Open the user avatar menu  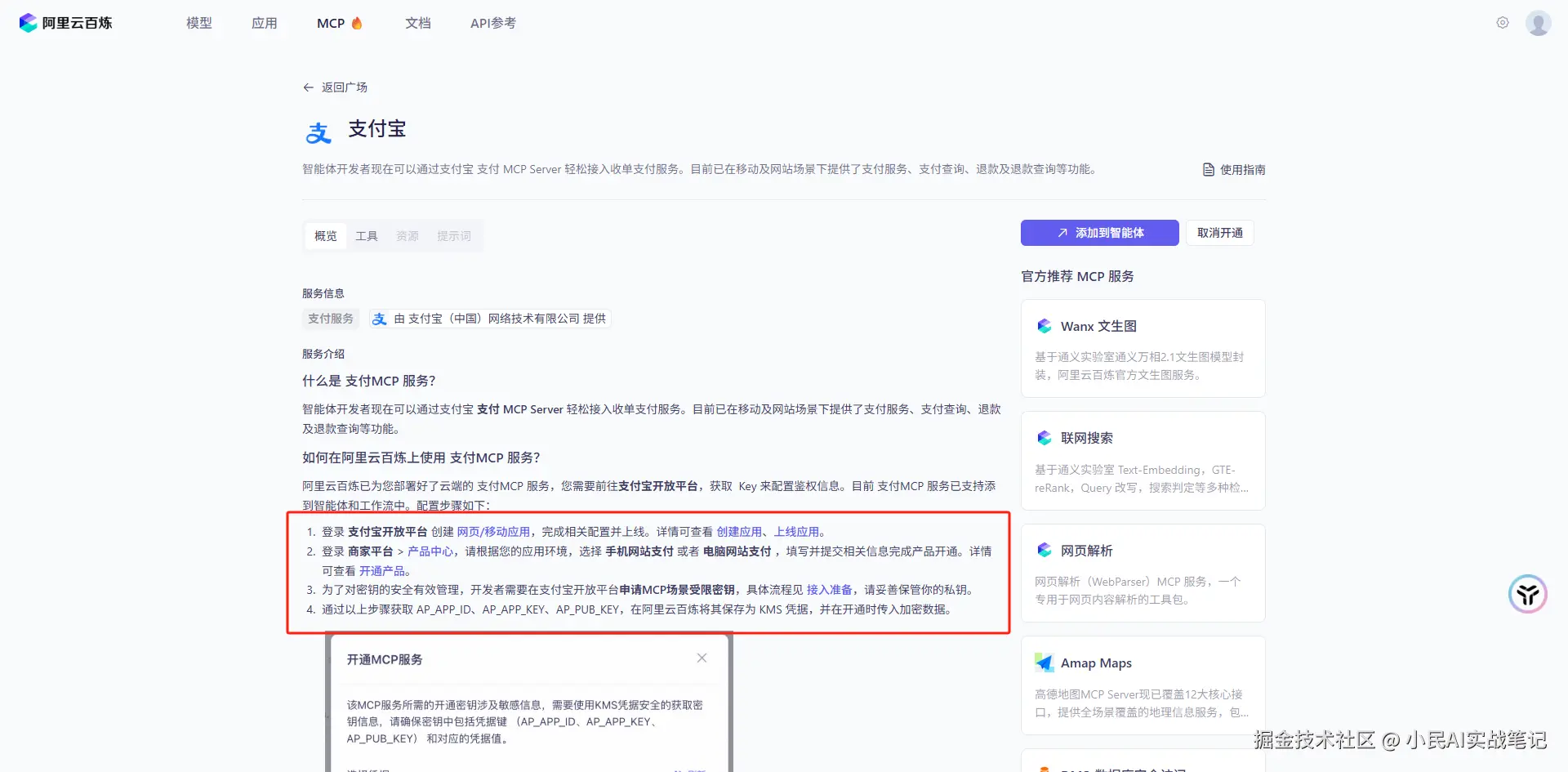click(1539, 23)
